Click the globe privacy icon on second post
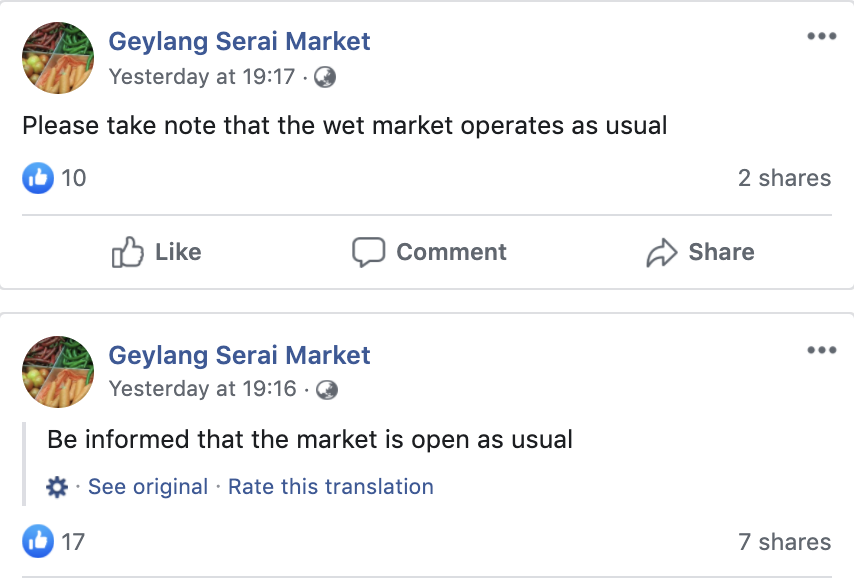The image size is (854, 578). [x=326, y=389]
